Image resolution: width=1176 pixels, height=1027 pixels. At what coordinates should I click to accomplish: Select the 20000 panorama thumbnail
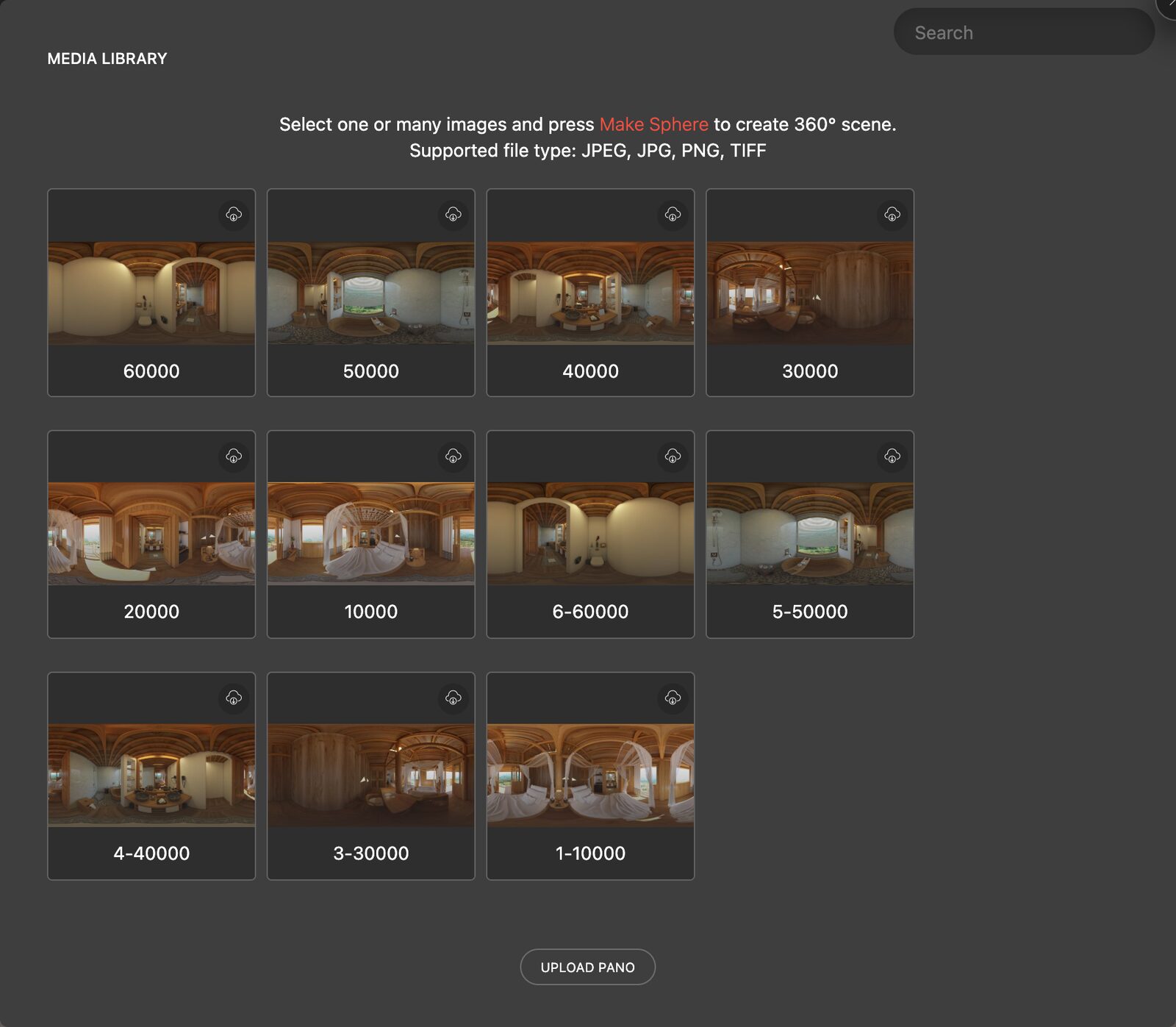tap(151, 534)
